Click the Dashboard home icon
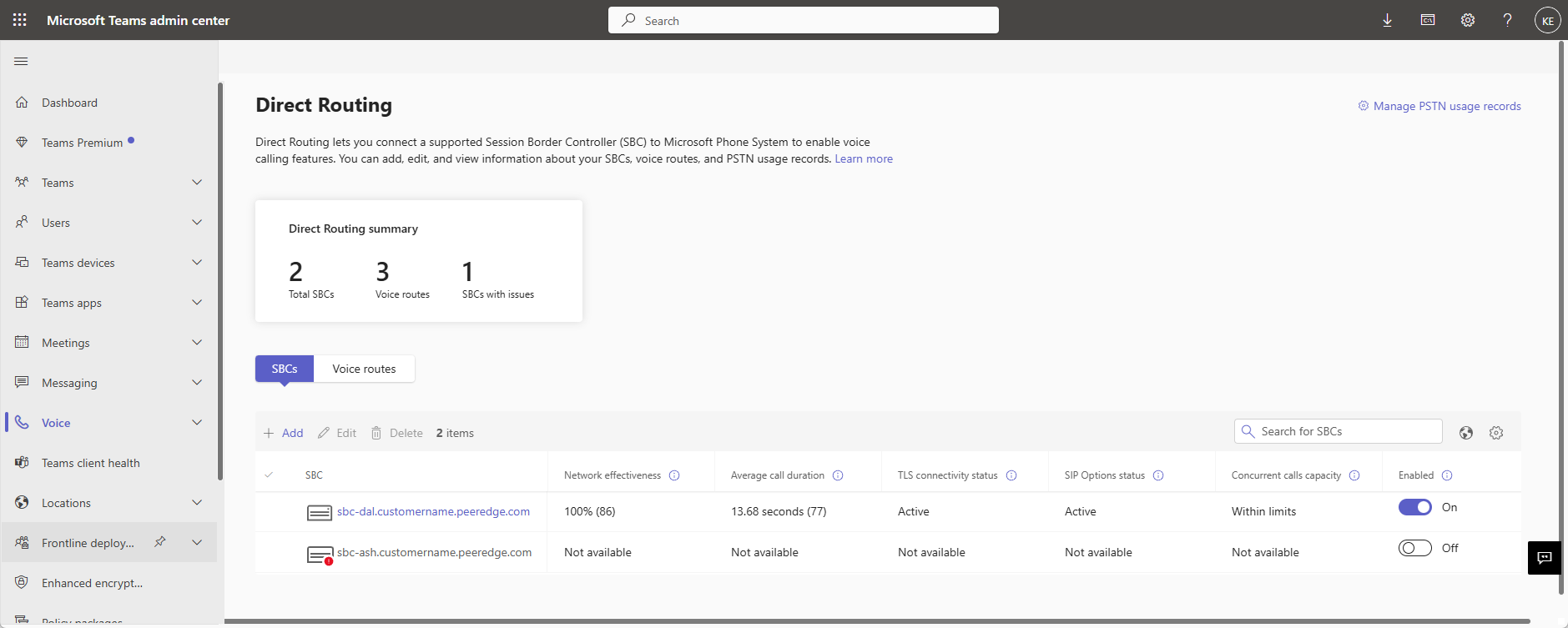This screenshot has width=1568, height=628. click(22, 103)
